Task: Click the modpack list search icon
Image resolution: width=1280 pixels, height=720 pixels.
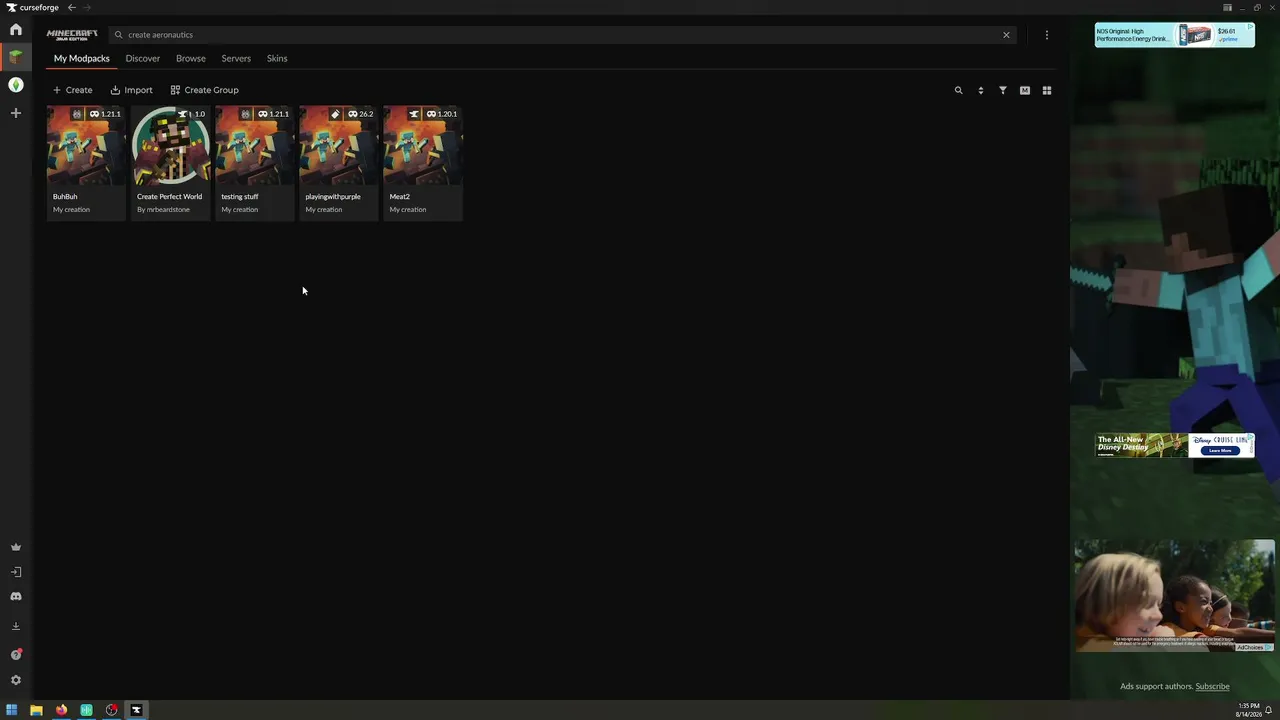Action: coord(958,90)
